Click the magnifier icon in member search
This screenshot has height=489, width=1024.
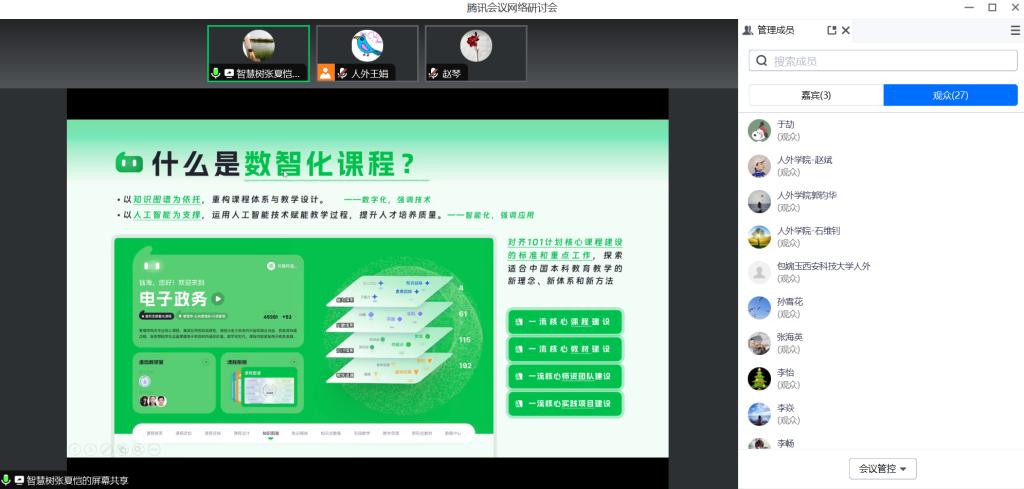[762, 61]
